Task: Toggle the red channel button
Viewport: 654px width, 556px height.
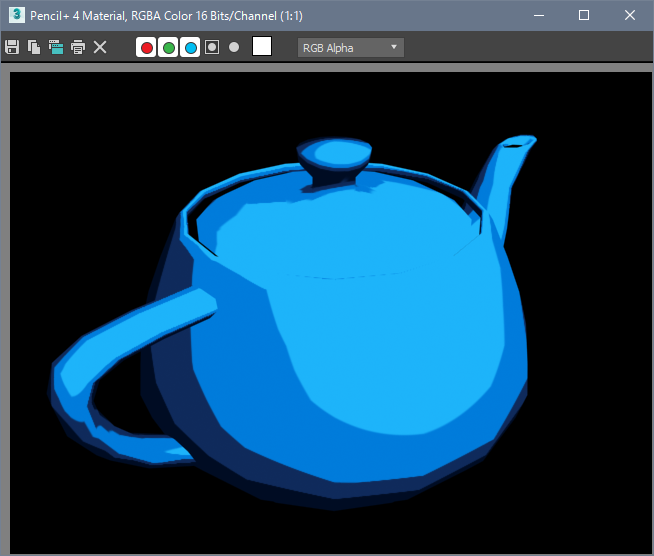Action: tap(146, 47)
